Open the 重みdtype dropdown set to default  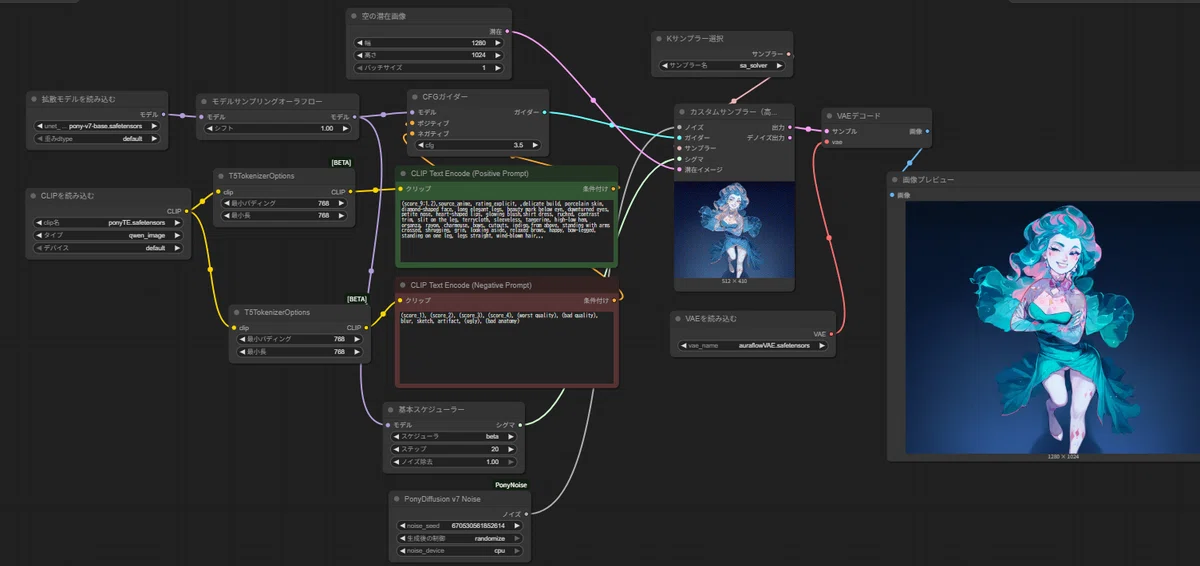(97, 139)
